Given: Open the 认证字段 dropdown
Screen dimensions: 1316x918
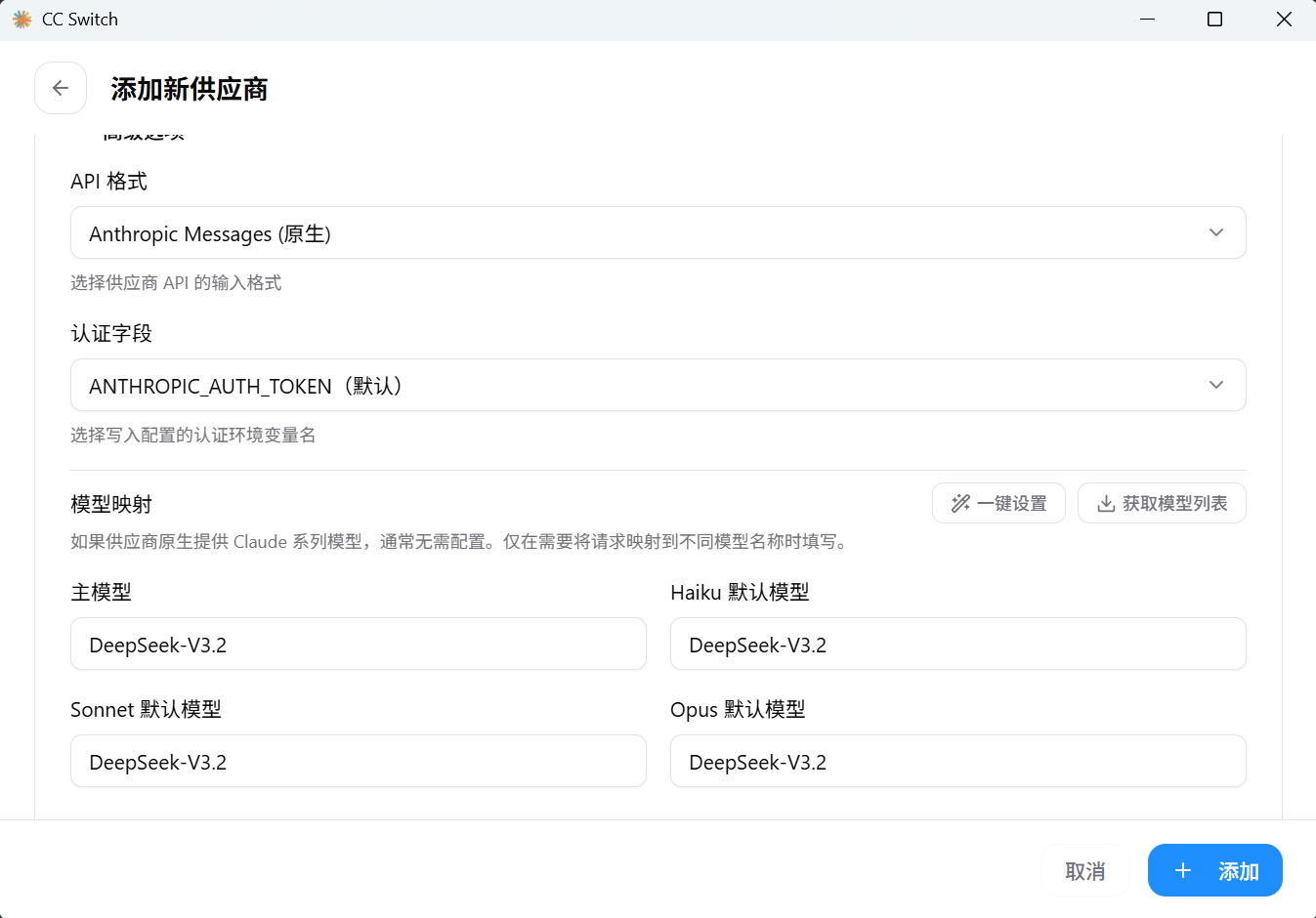Looking at the screenshot, I should (x=658, y=385).
